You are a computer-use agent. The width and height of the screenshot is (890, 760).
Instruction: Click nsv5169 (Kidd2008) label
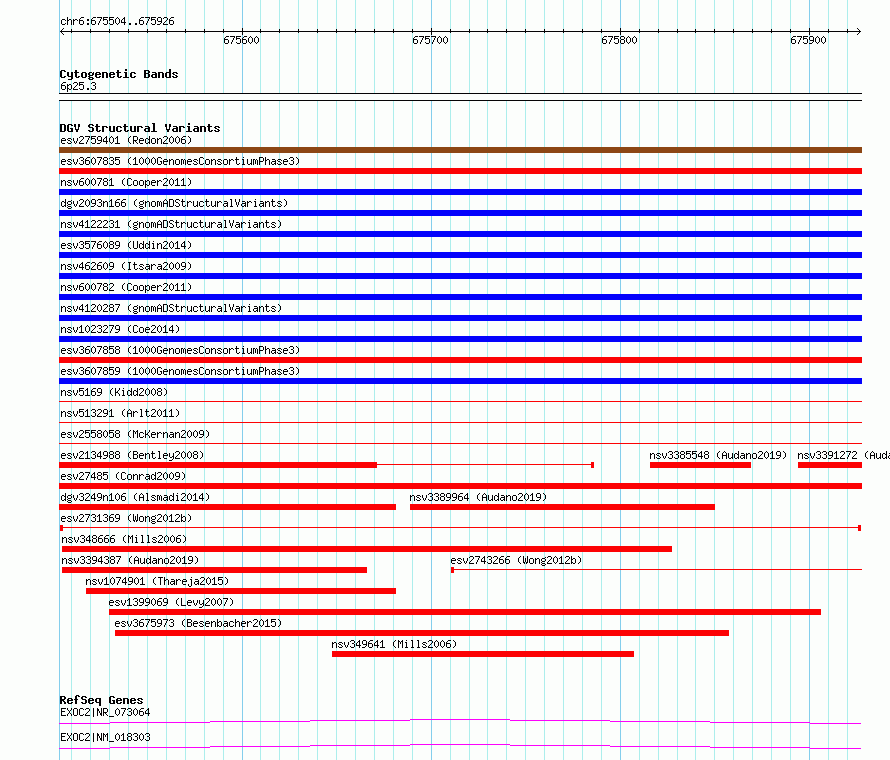114,392
